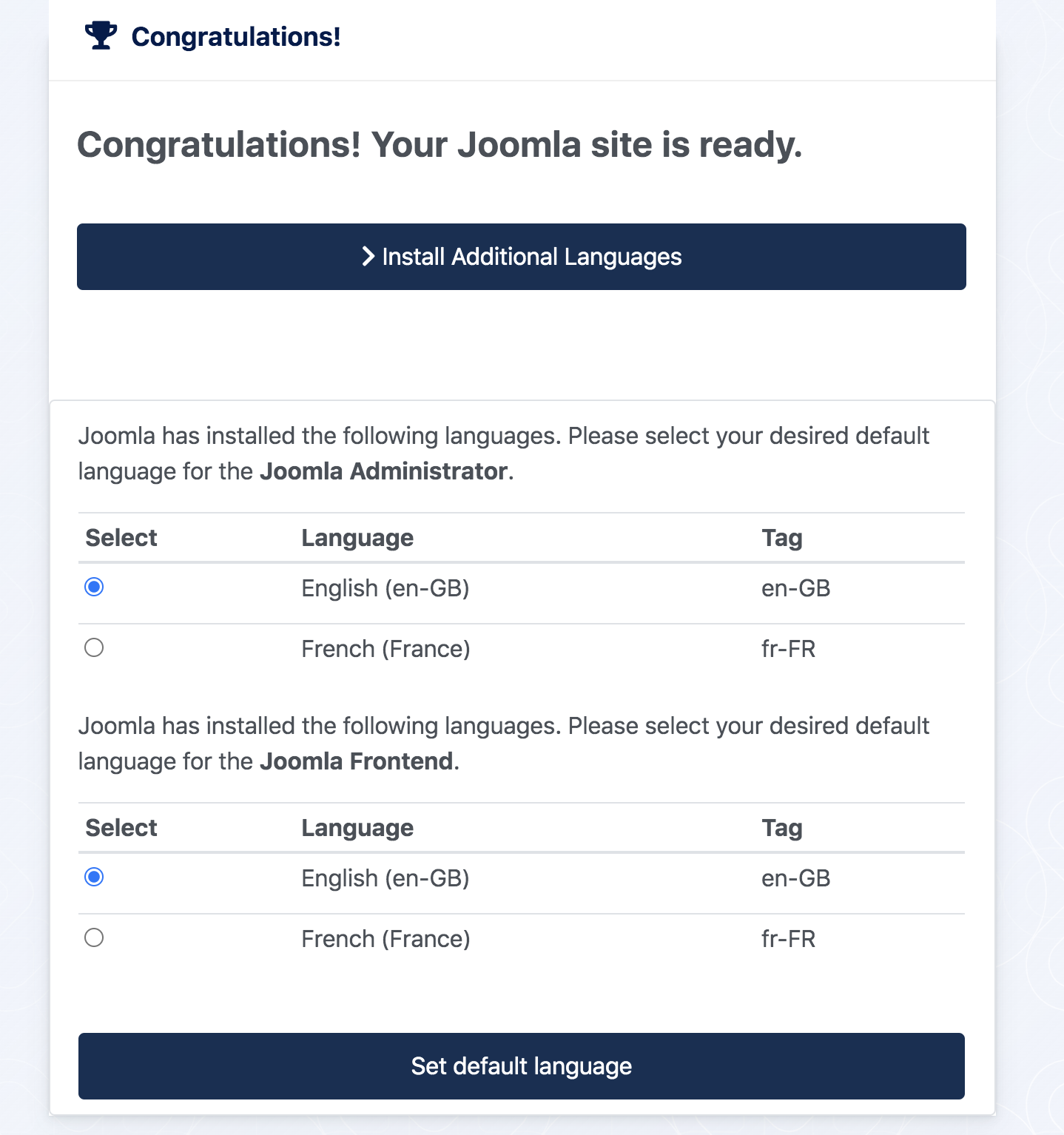Choose French (France) radio for Joomla Administrator

(94, 648)
